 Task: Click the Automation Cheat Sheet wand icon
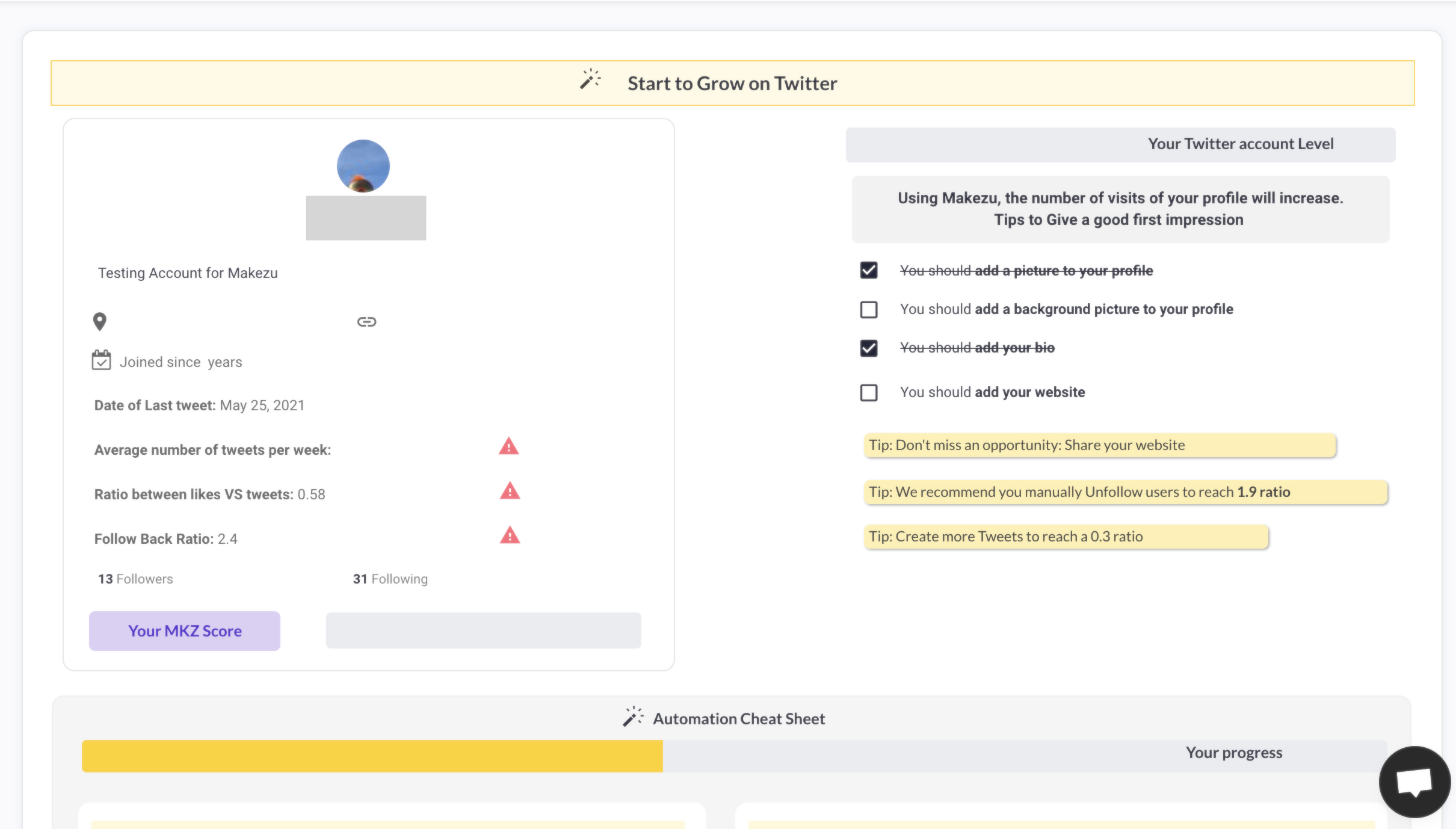pos(632,717)
